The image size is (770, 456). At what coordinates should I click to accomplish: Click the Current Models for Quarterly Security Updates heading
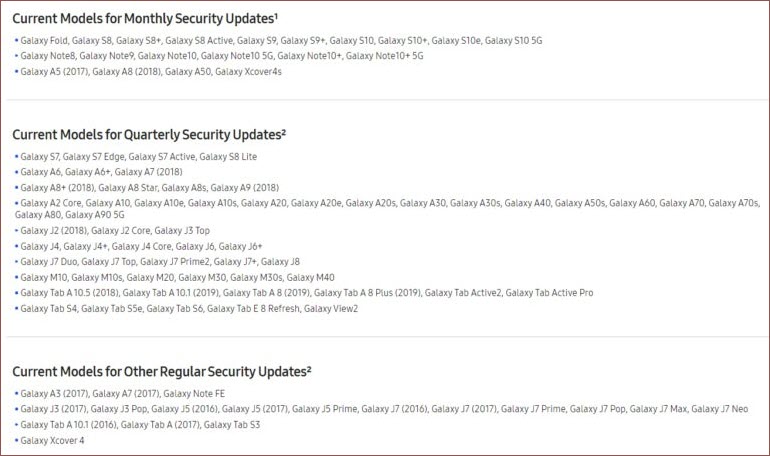tap(150, 133)
